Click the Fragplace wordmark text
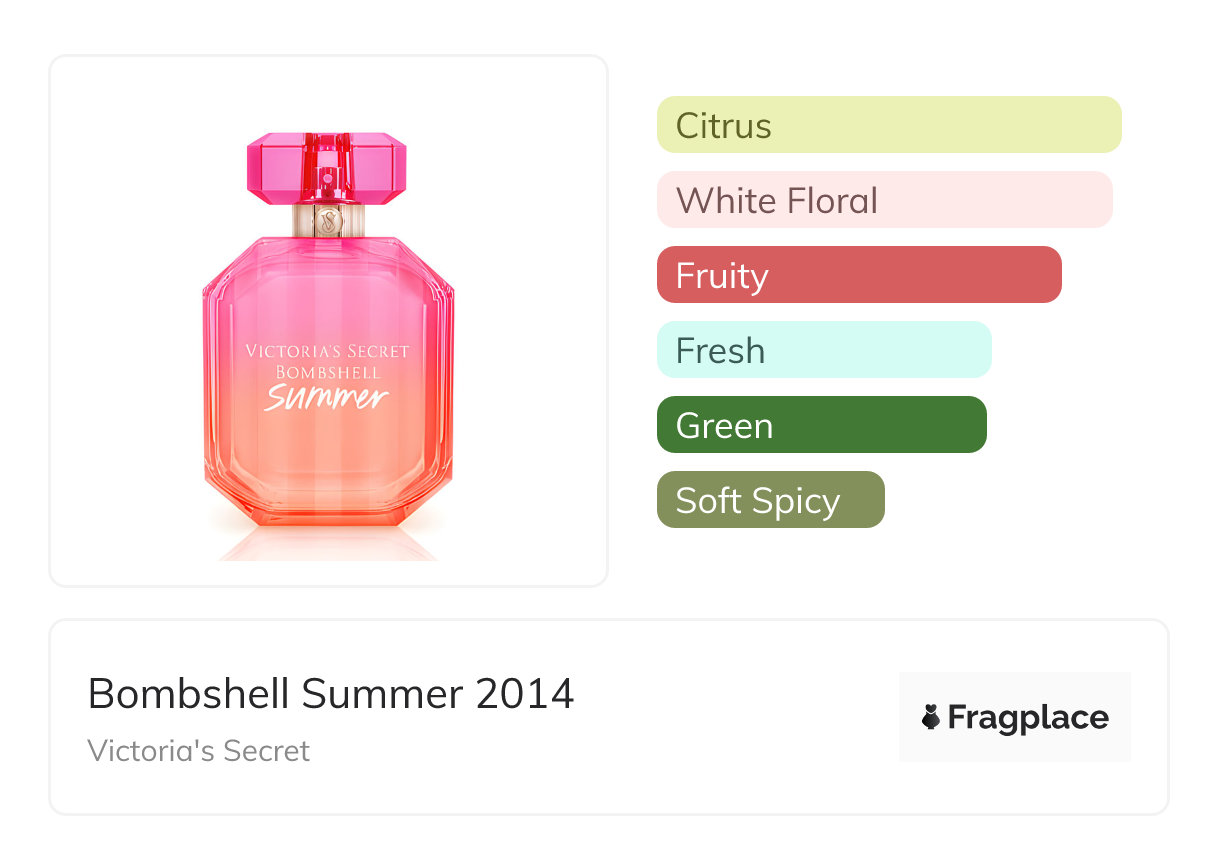 click(1028, 717)
